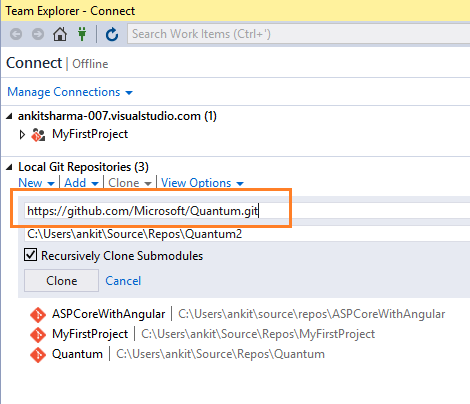
Task: Uncheck Recursively Clone Submodules checkbox
Action: pyautogui.click(x=30, y=255)
